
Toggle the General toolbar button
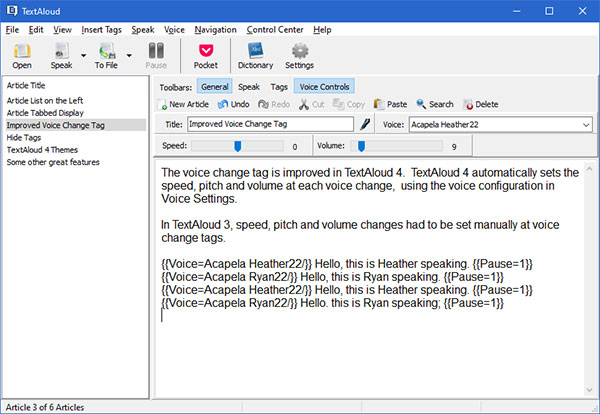pyautogui.click(x=214, y=87)
